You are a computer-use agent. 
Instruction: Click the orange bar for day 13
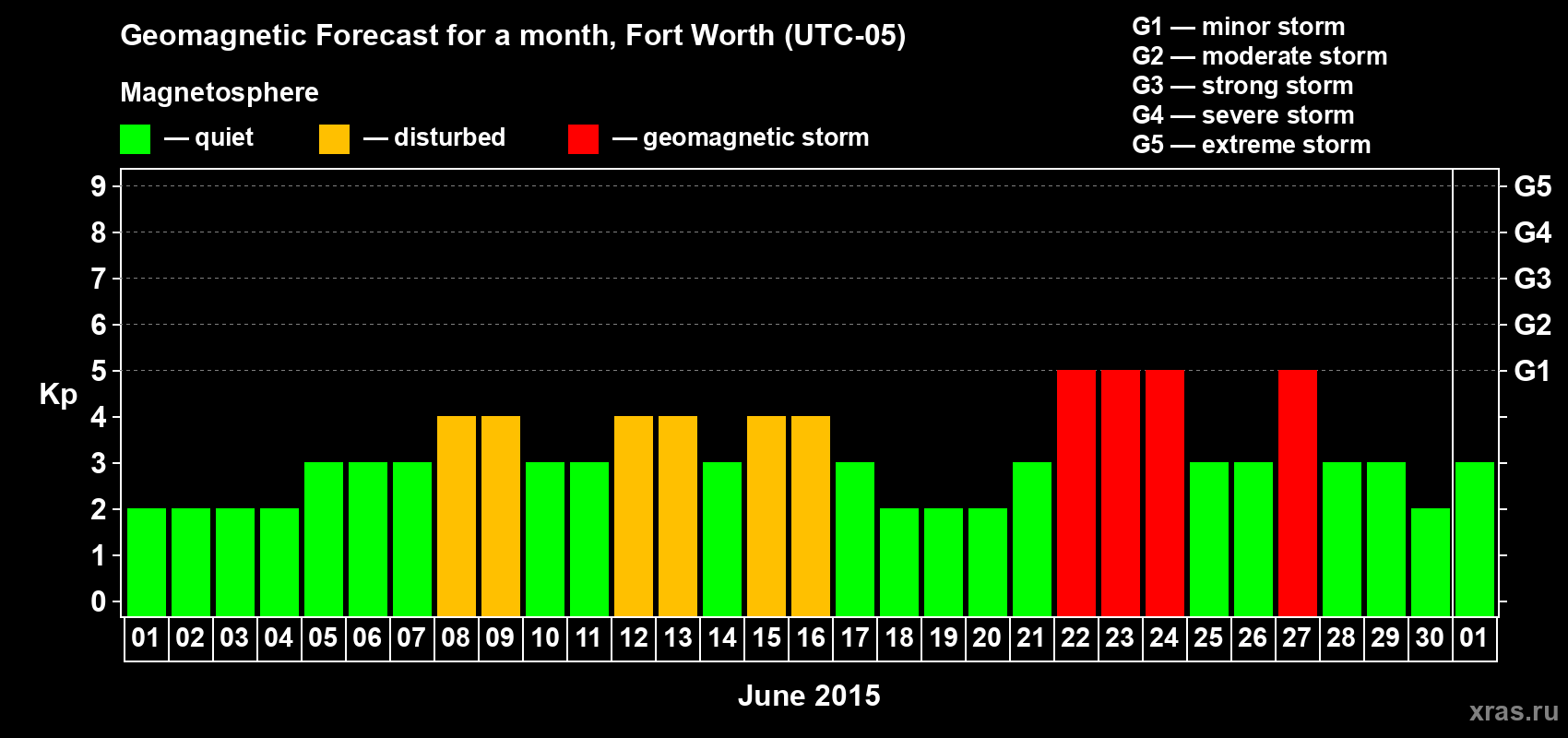click(678, 516)
